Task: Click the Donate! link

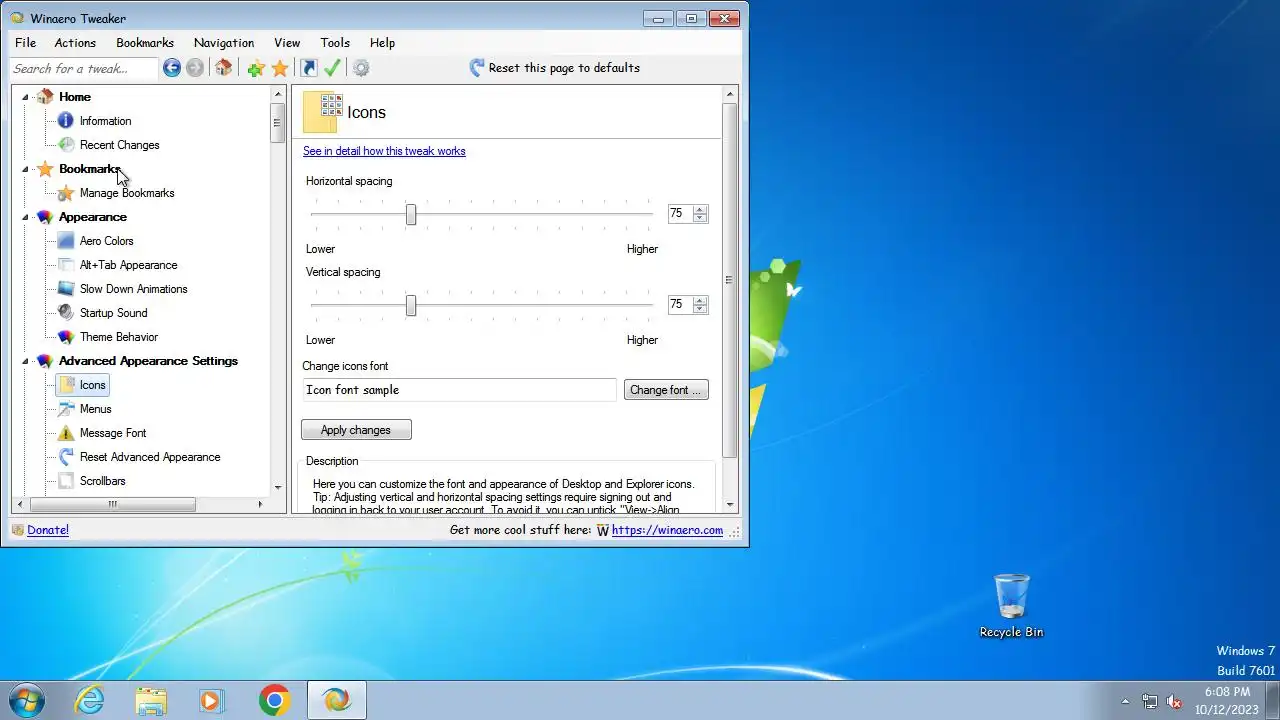Action: tap(48, 530)
